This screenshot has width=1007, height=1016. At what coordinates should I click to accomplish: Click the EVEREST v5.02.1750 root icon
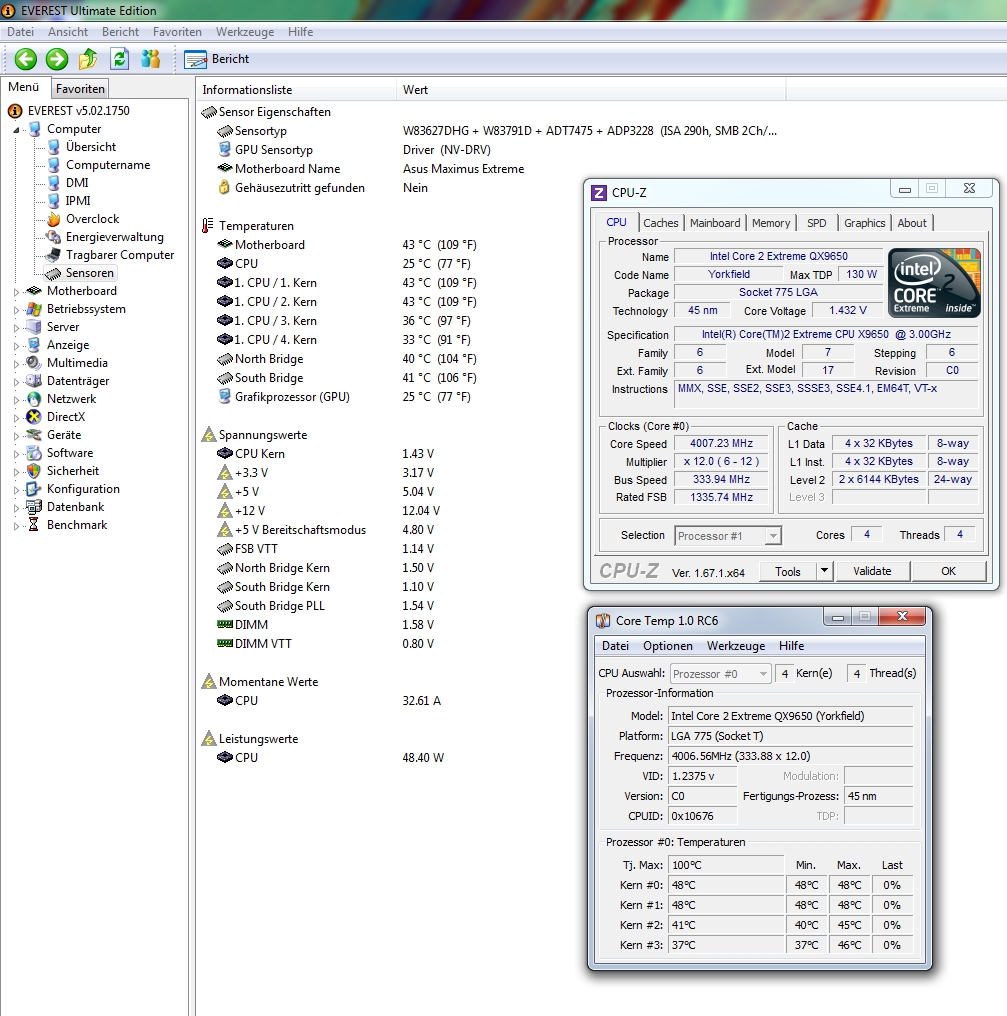pos(15,111)
